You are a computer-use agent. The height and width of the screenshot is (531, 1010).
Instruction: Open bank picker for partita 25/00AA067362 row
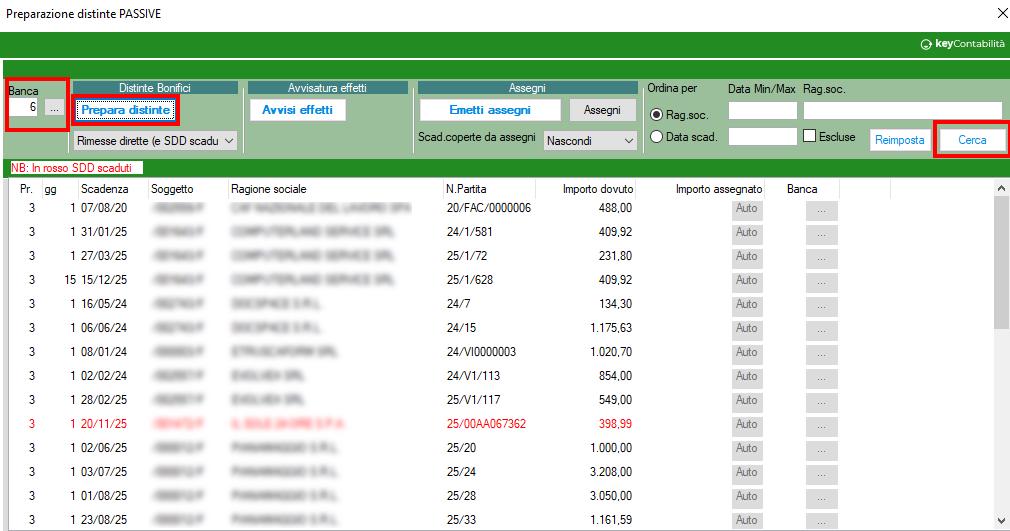821,425
